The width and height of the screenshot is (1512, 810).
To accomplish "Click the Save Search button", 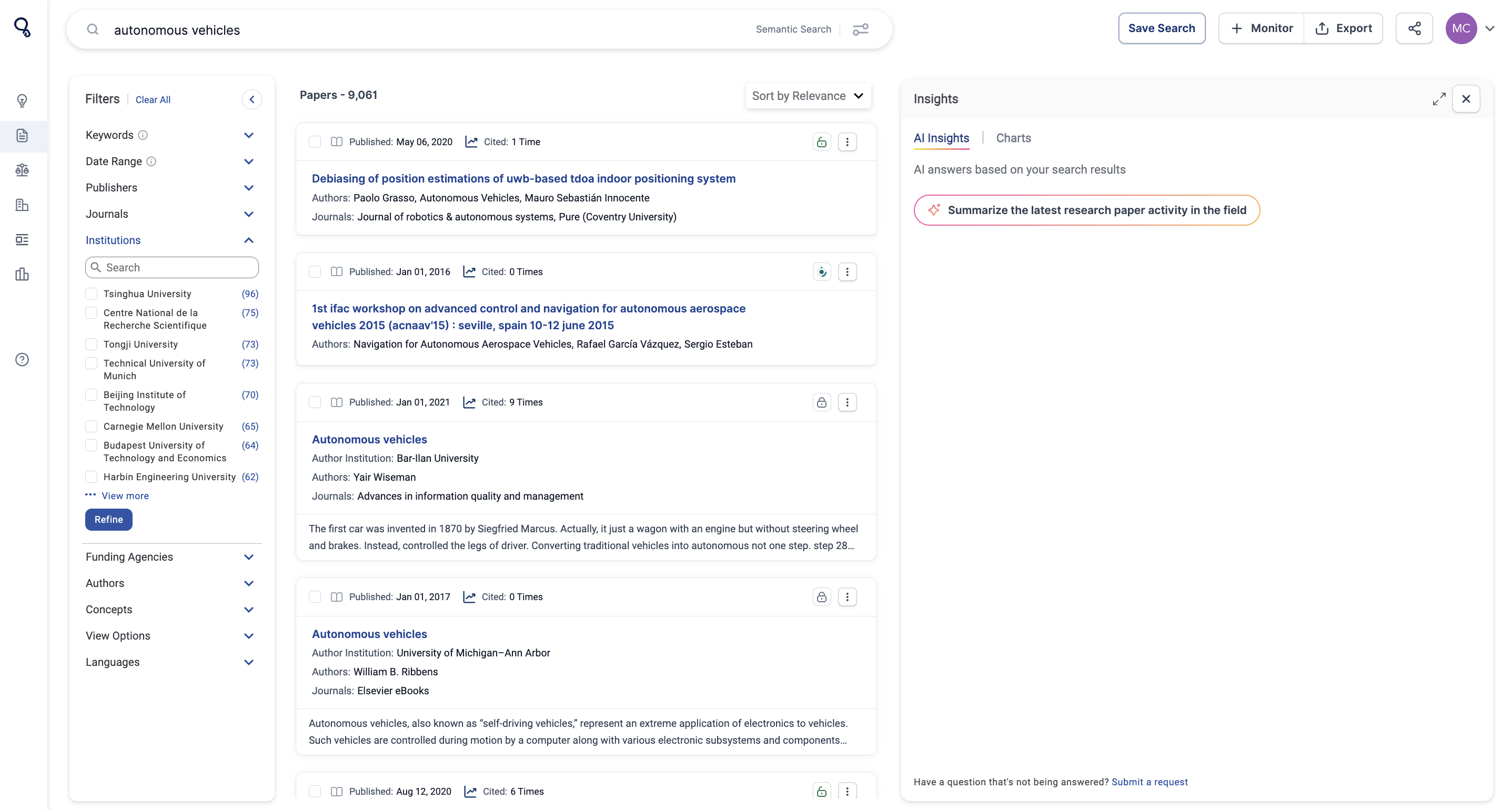I will (1162, 28).
